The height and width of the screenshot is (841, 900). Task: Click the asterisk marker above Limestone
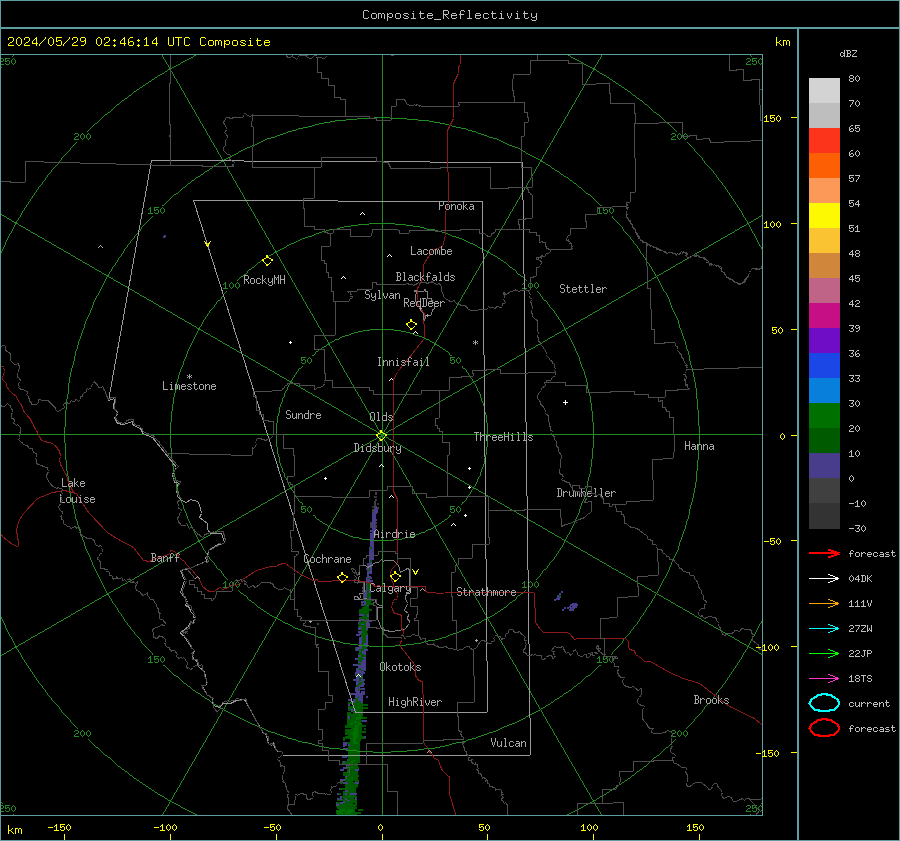[189, 377]
